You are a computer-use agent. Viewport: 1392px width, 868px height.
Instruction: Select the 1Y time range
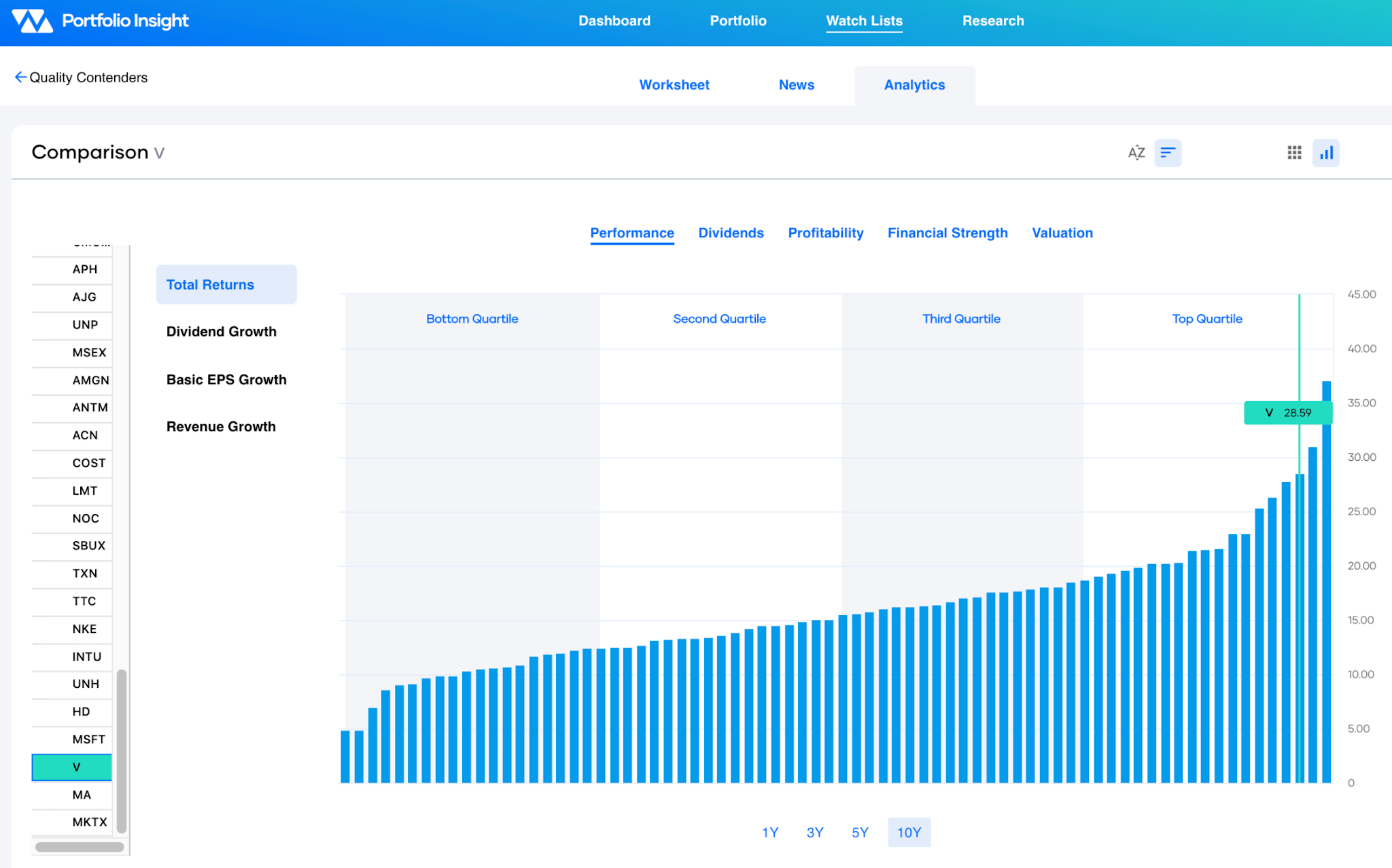[770, 833]
